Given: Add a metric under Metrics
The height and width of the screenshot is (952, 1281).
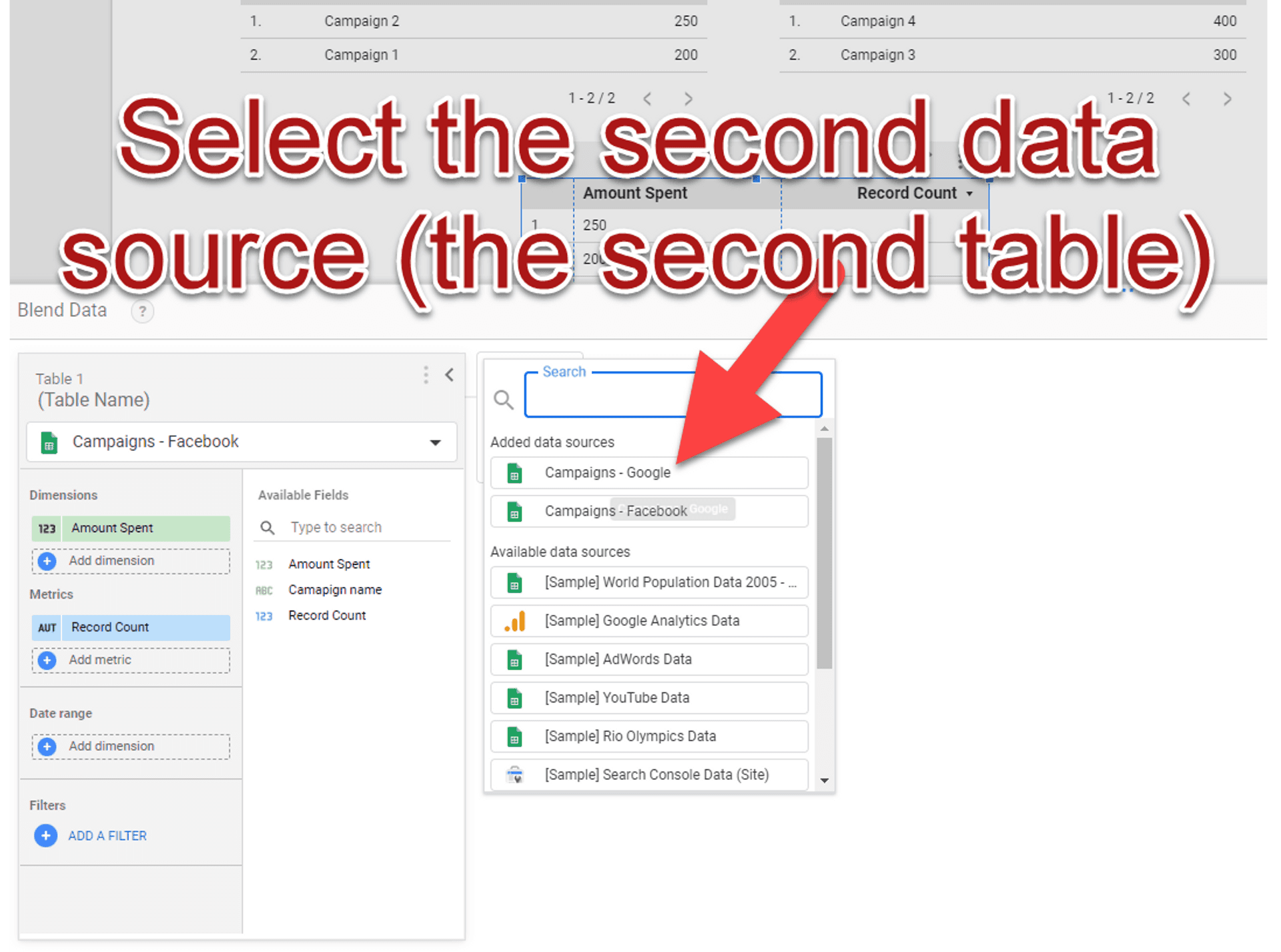Looking at the screenshot, I should pos(131,660).
